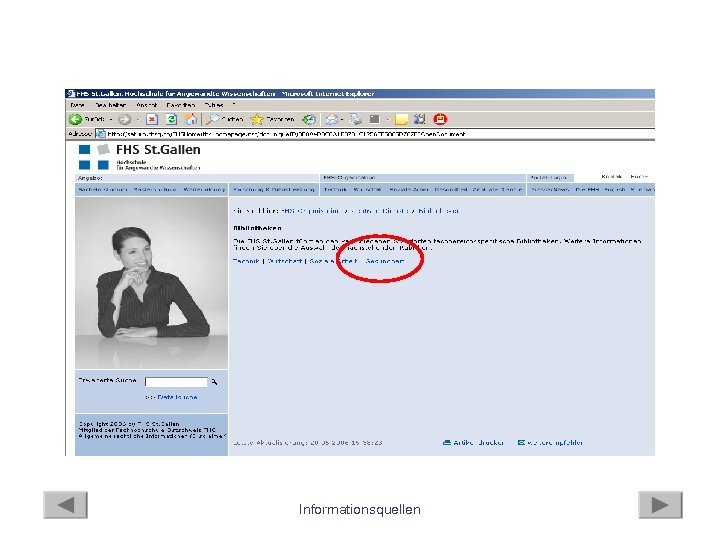The width and height of the screenshot is (720, 540).
Task: Open the Extras menu
Action: [214, 105]
